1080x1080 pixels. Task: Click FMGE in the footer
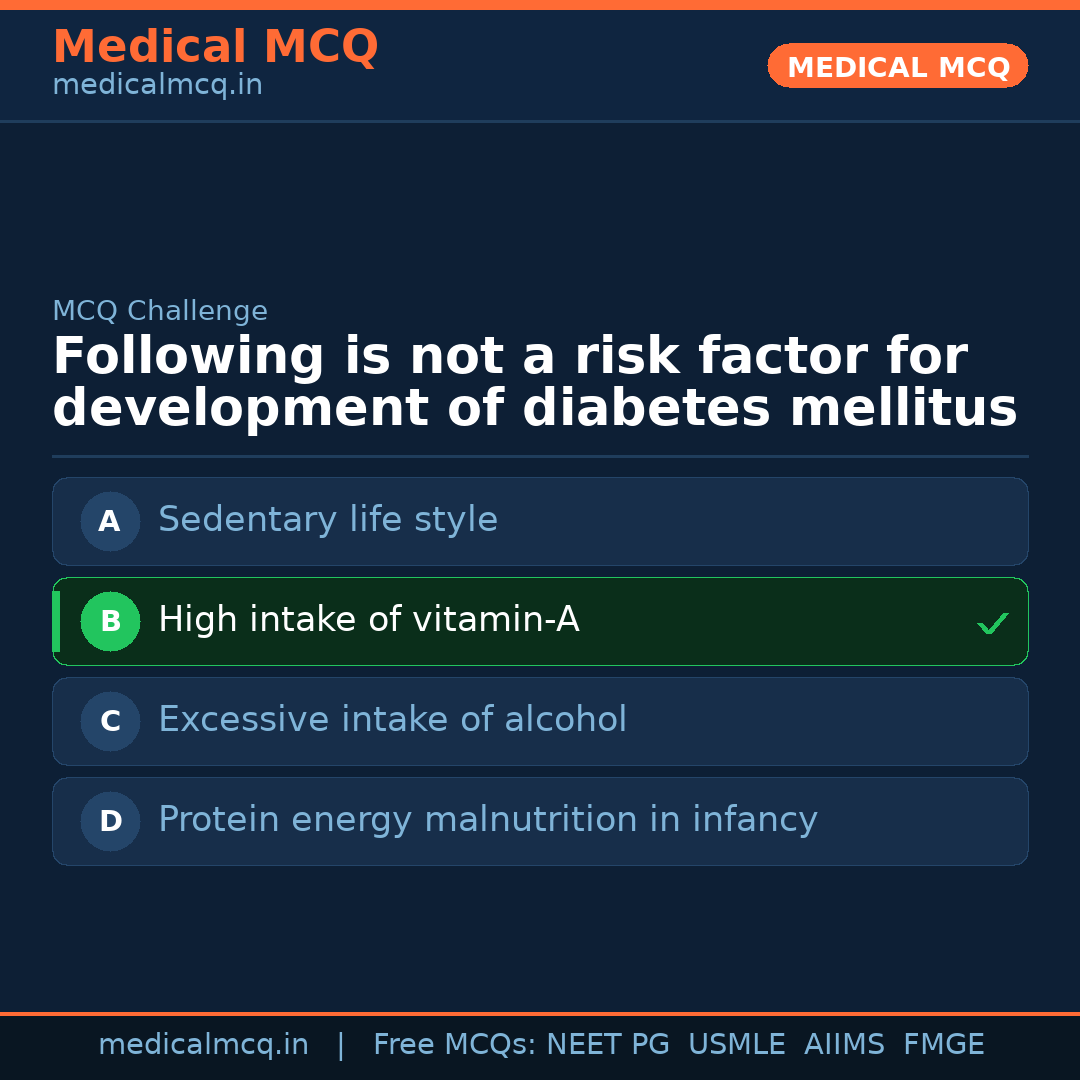pos(944,1045)
